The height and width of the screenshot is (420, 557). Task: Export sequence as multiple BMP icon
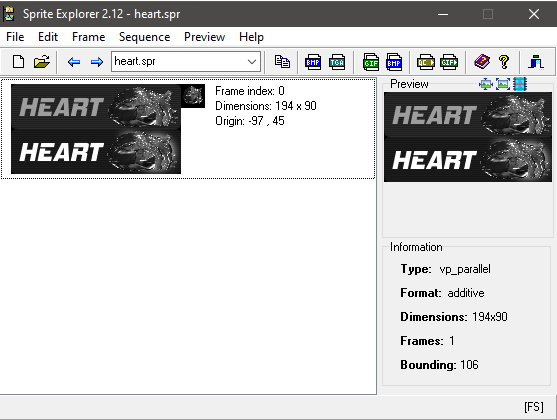tap(394, 62)
